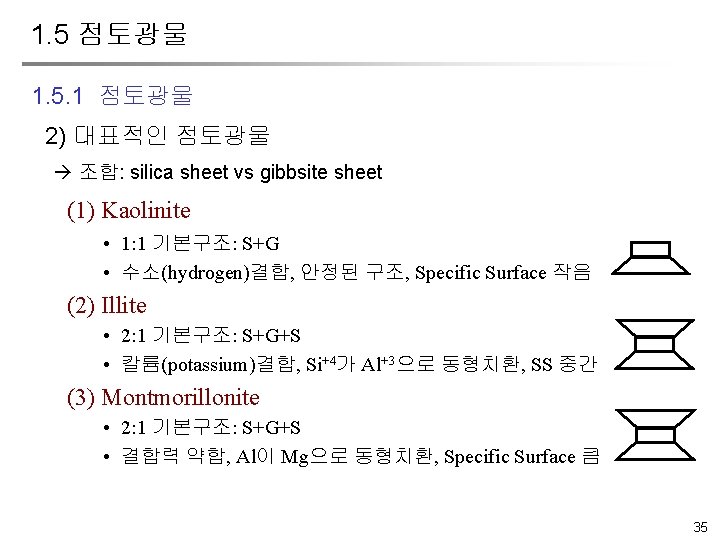Click the "(2) Illite" heading
Image resolution: width=720 pixels, height=540 pixels.
[x=106, y=305]
